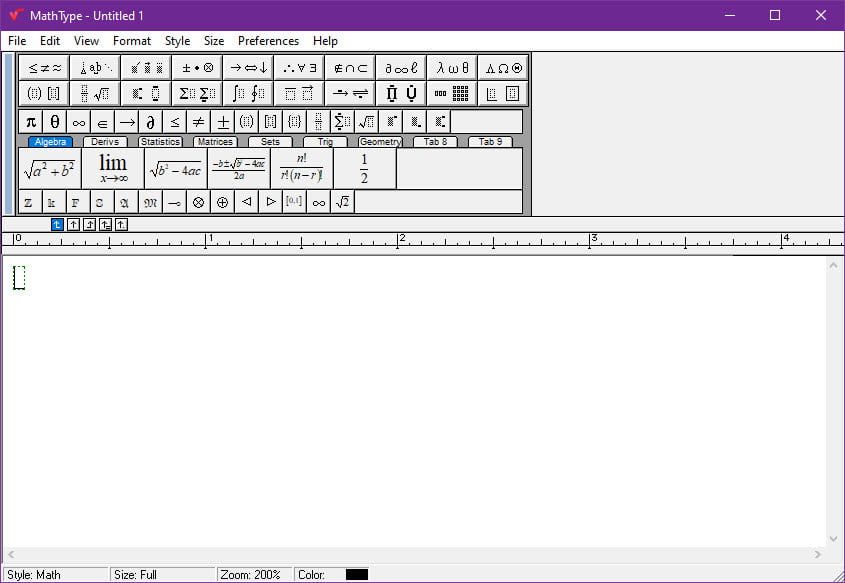Open lowercase Greek letters palette

(x=452, y=68)
